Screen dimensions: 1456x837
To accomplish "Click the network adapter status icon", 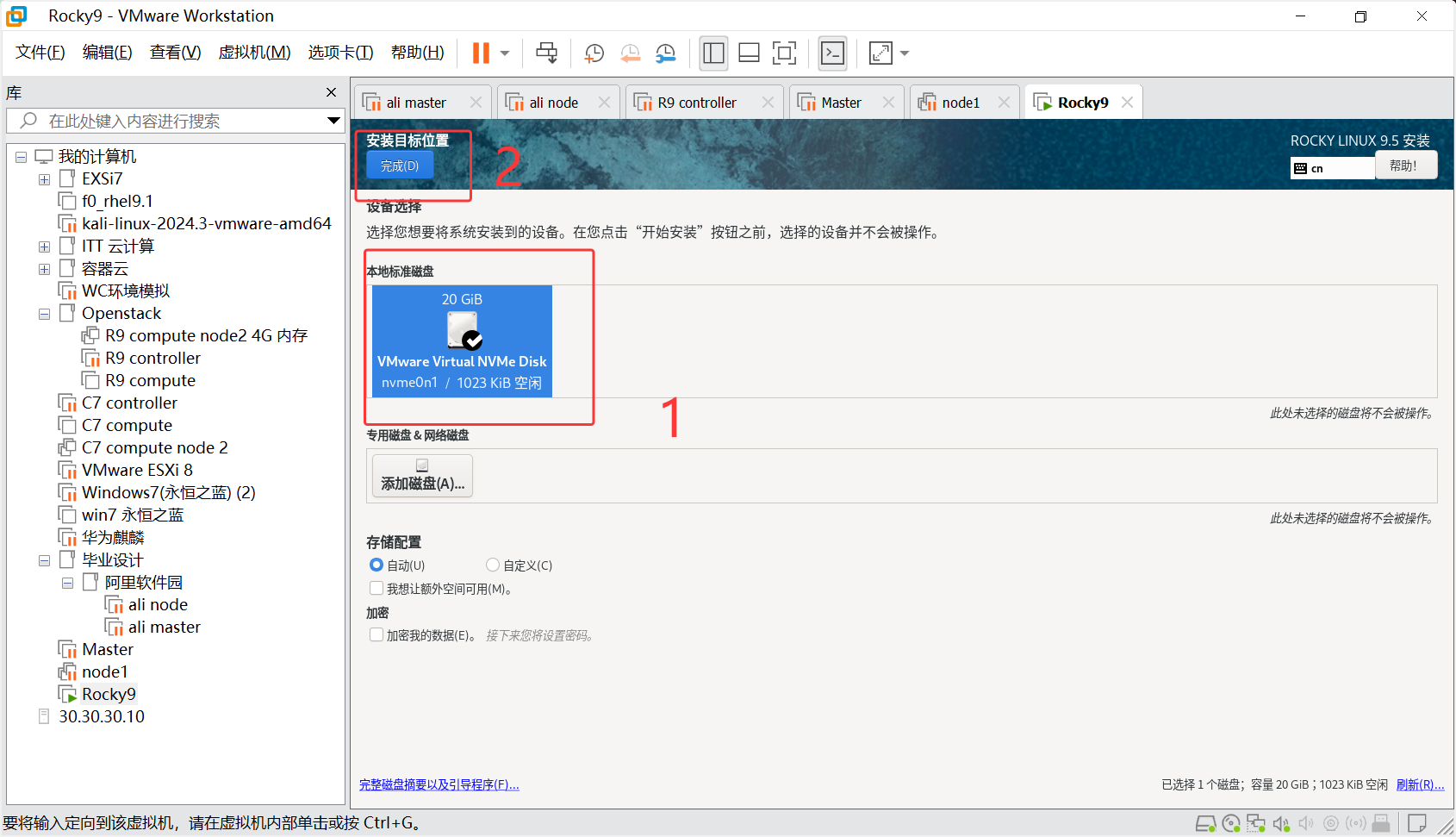I will point(1256,823).
